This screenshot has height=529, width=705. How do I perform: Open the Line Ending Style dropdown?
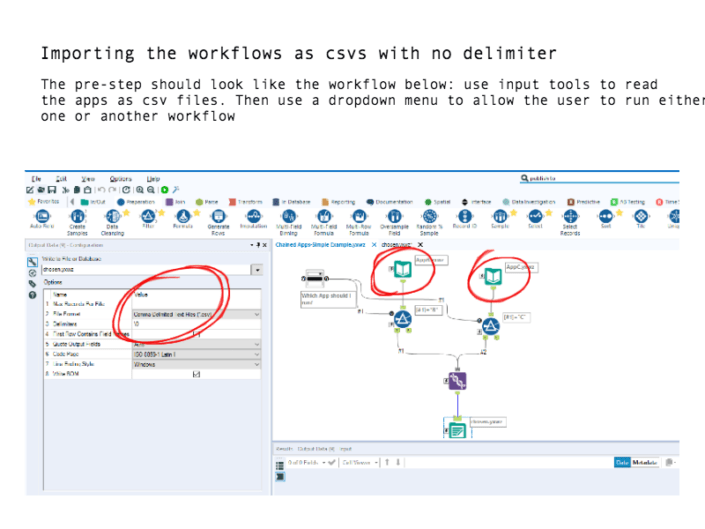pos(196,364)
